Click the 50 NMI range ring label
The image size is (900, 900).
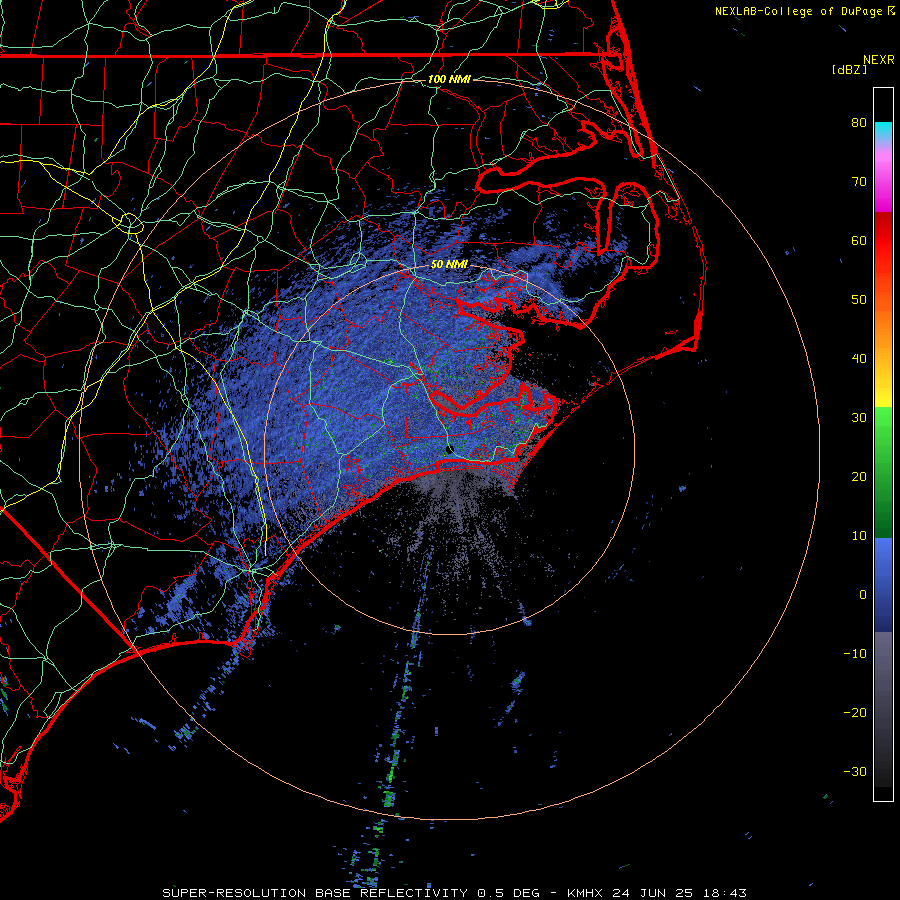449,265
